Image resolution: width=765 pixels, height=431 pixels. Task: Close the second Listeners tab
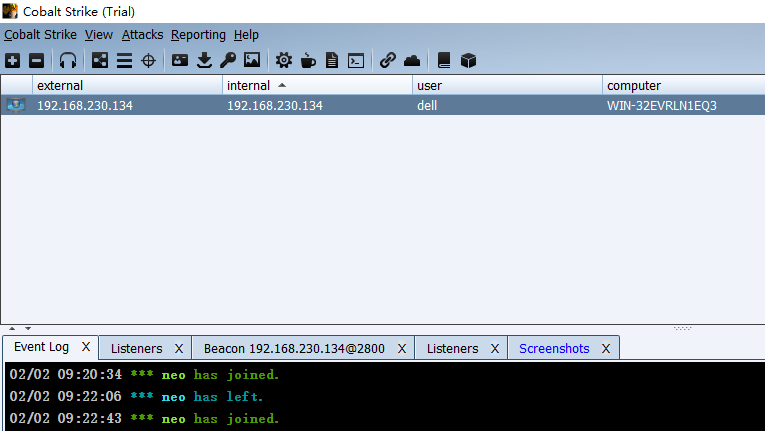[495, 349]
